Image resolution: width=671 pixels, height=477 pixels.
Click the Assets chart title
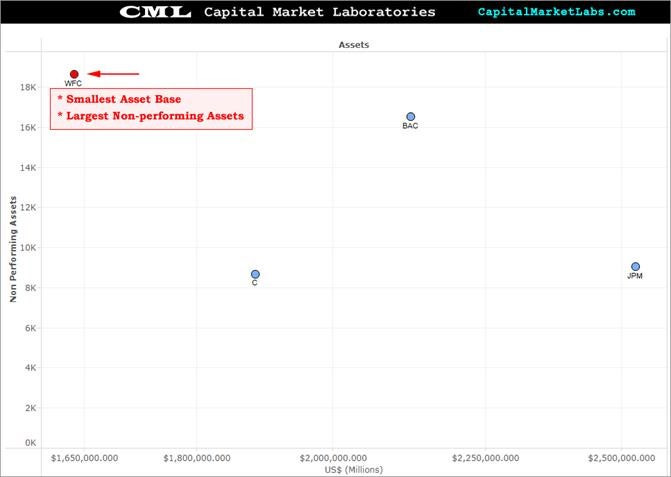(353, 44)
